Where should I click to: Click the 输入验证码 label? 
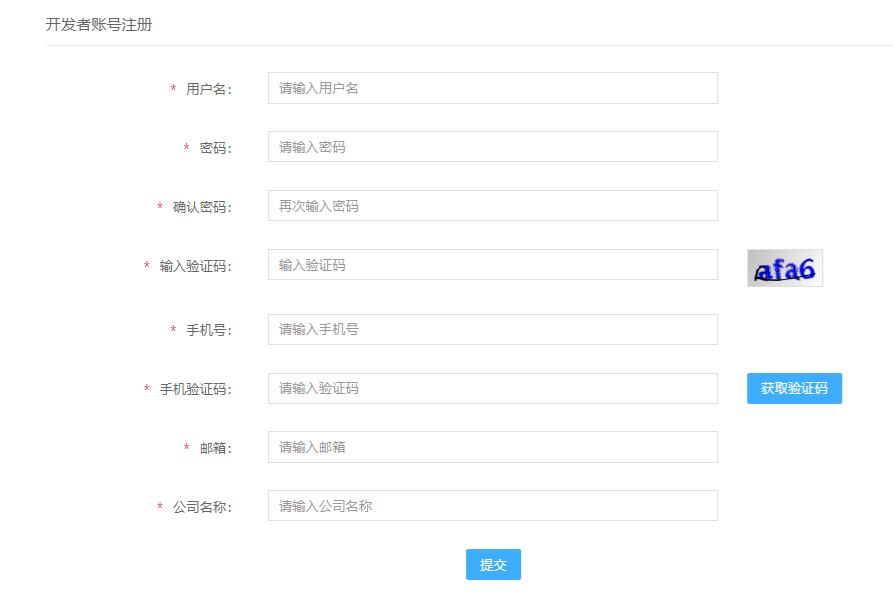[x=195, y=266]
